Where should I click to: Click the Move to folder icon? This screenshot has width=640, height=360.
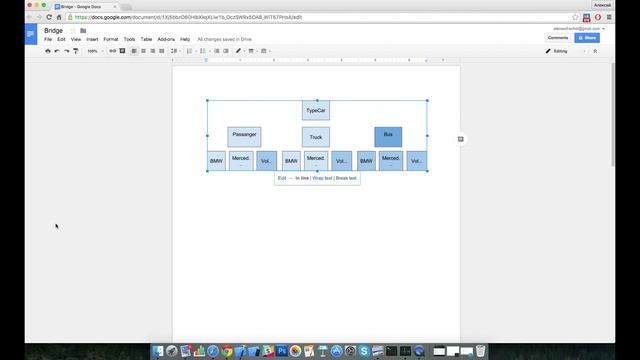click(83, 31)
